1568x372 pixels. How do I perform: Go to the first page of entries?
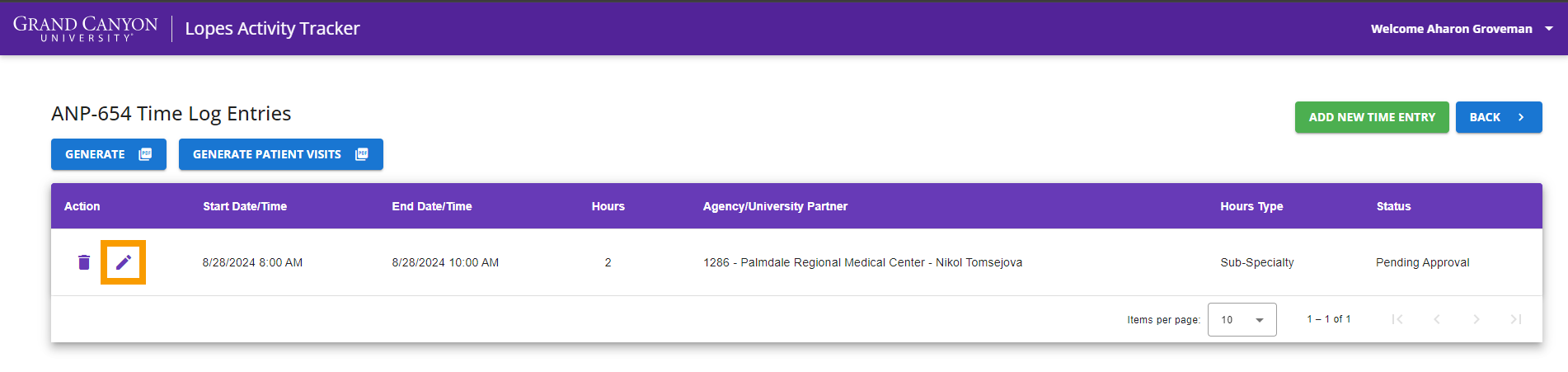1397,319
